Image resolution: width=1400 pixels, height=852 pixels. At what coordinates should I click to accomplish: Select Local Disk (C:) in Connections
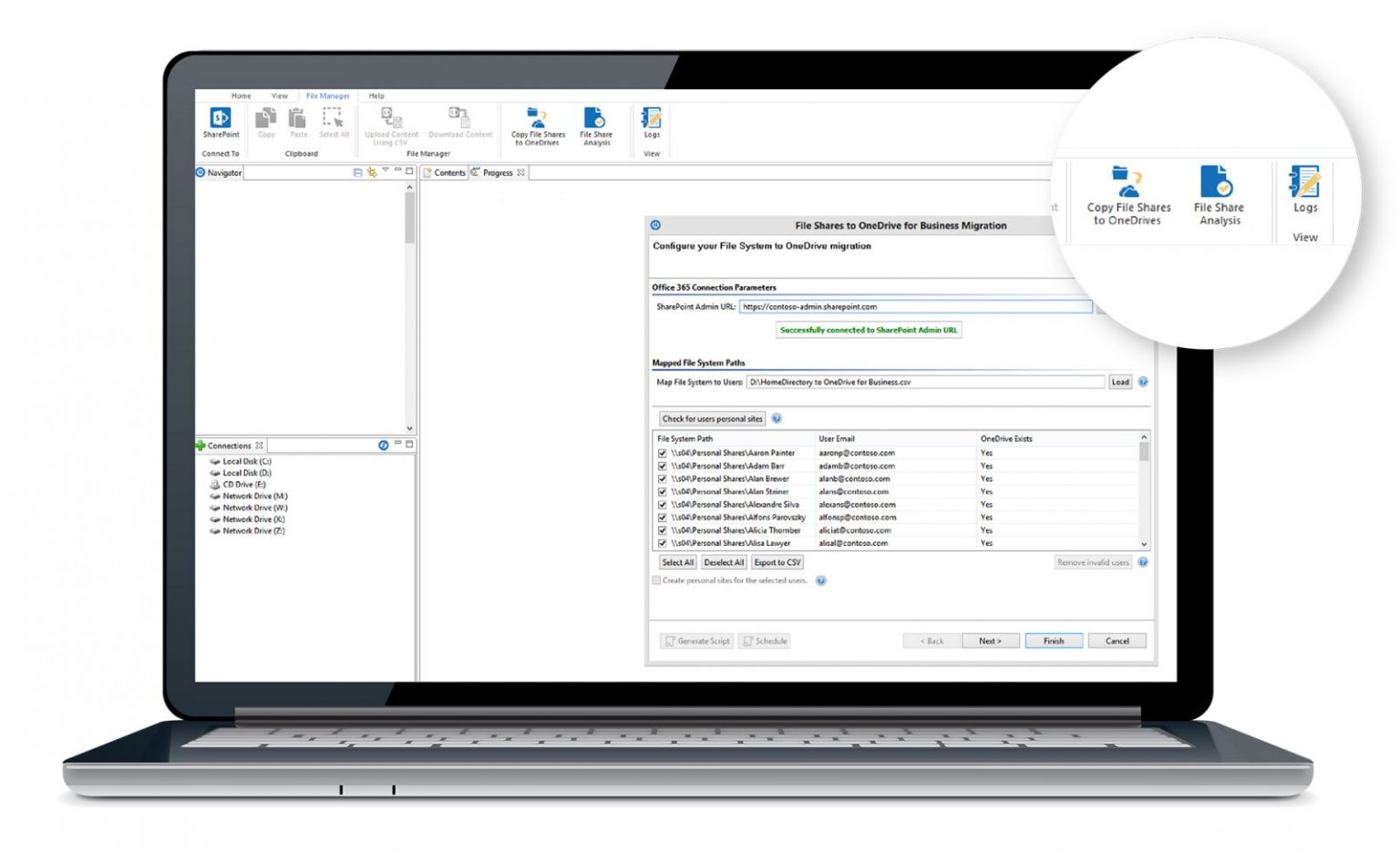coord(241,461)
